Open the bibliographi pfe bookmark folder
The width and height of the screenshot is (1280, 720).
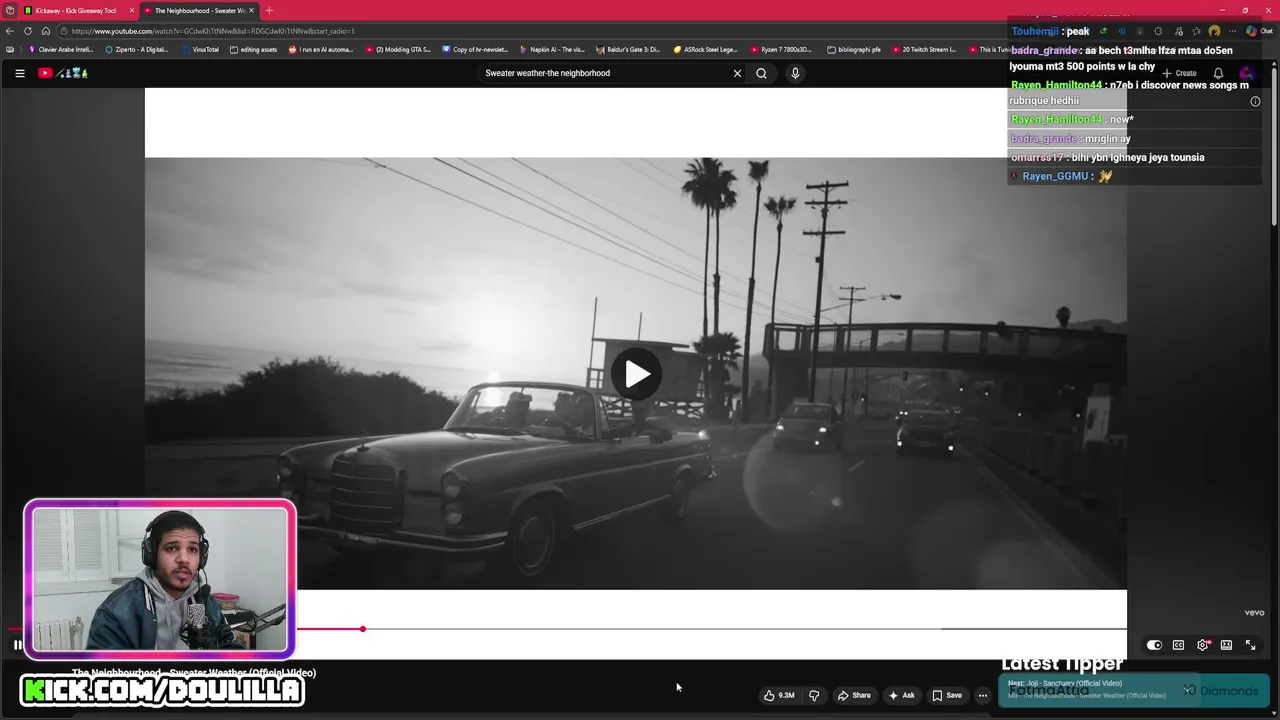(854, 49)
